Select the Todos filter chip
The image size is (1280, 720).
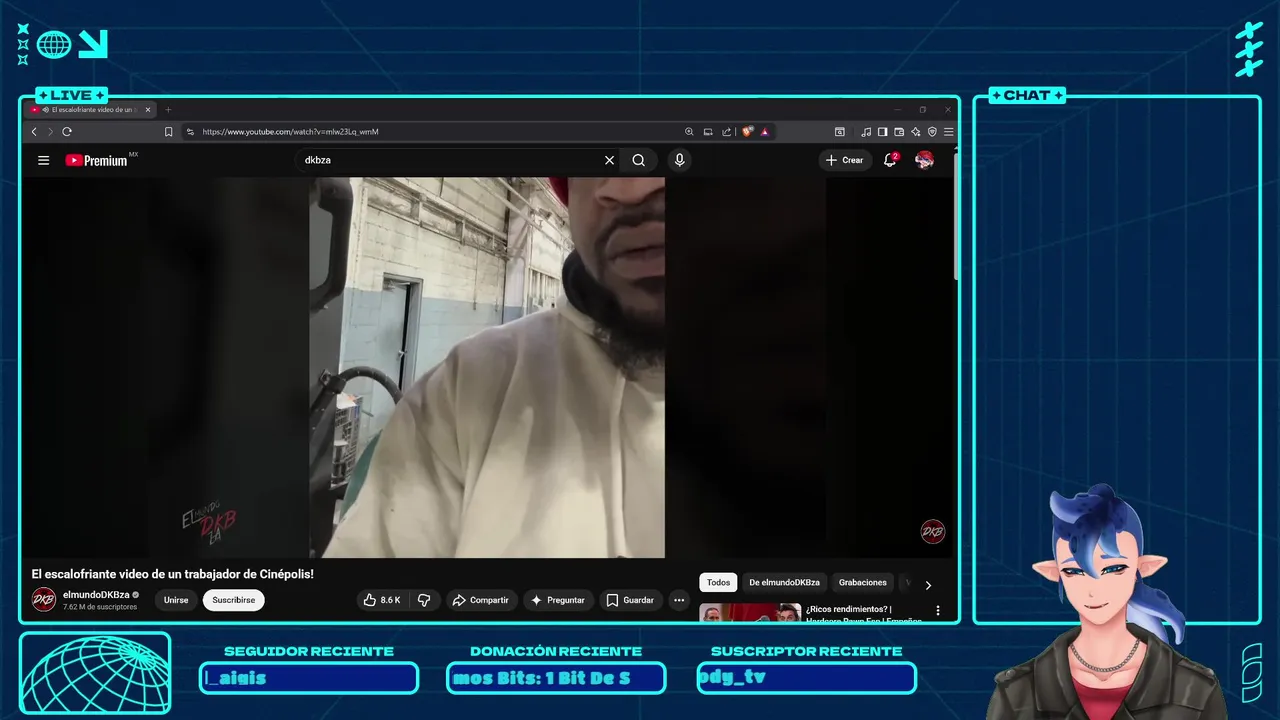pos(718,582)
